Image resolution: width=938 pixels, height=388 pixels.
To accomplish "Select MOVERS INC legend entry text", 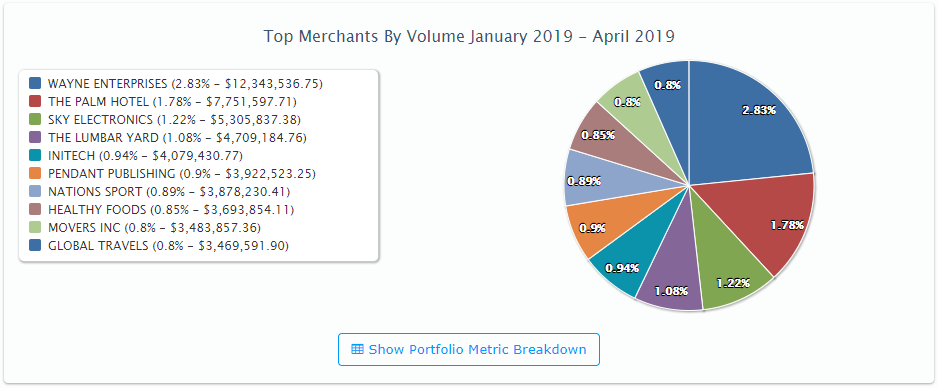I will (154, 228).
